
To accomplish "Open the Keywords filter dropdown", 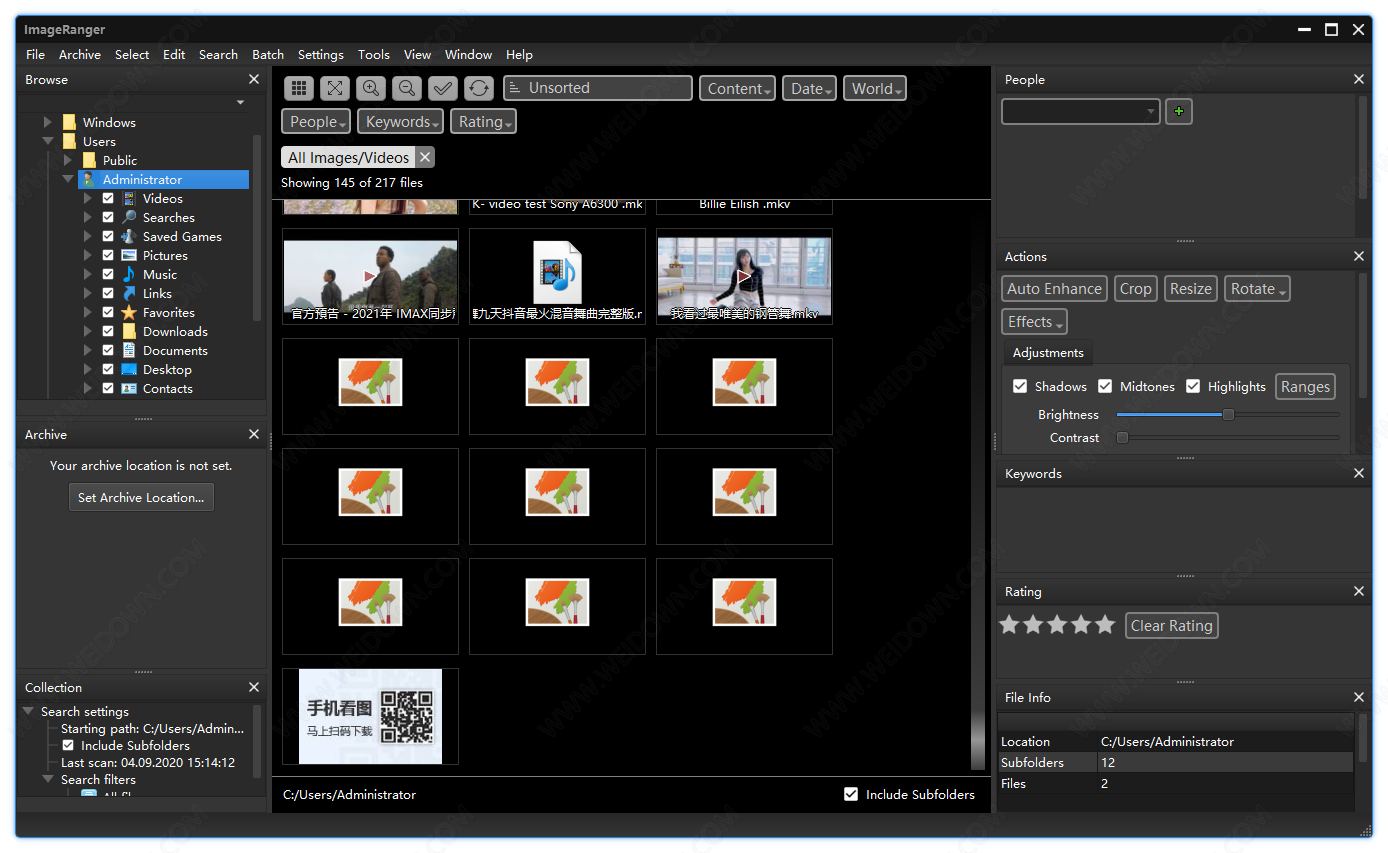I will click(x=402, y=121).
